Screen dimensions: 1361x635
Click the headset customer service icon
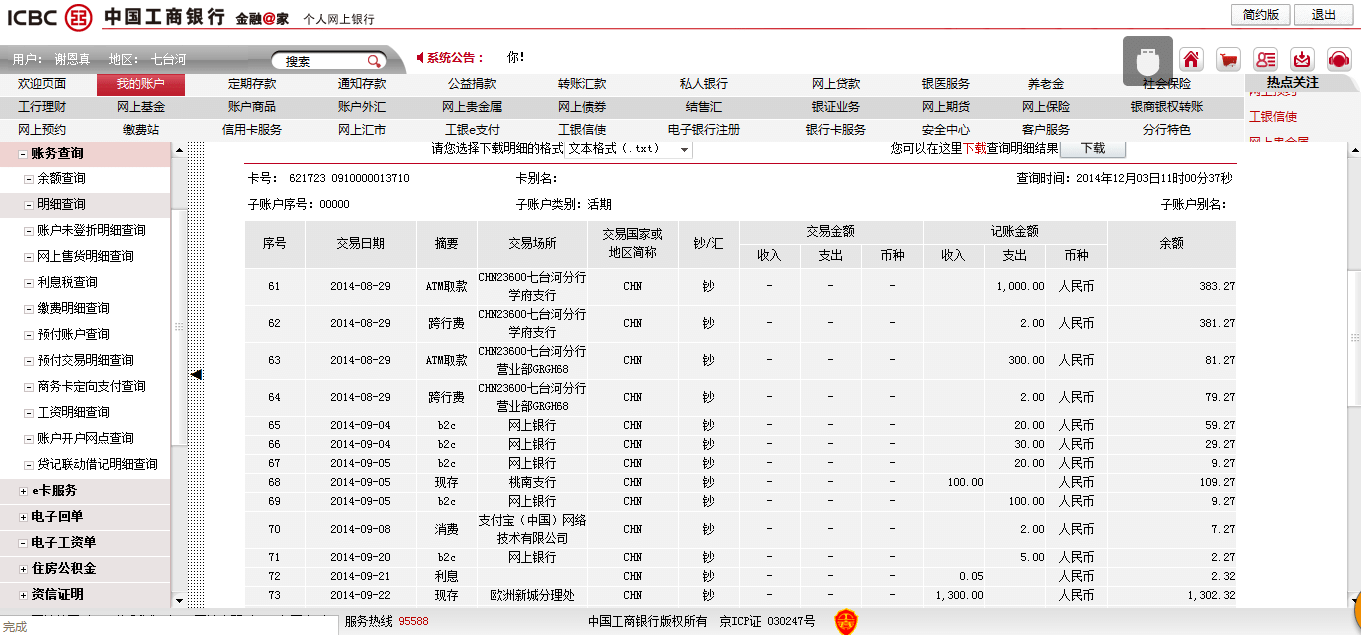point(1339,58)
